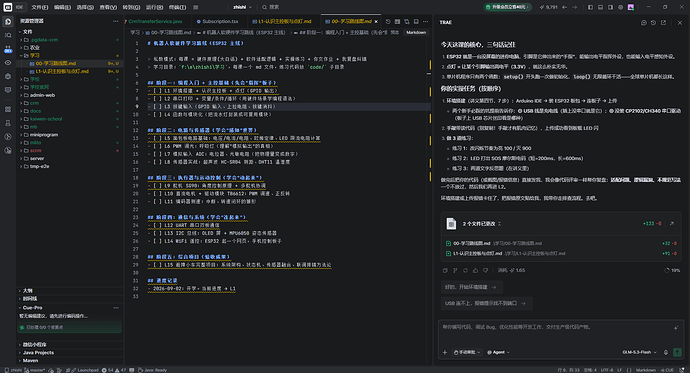Click the notifications bell in status bar

(x=681, y=370)
